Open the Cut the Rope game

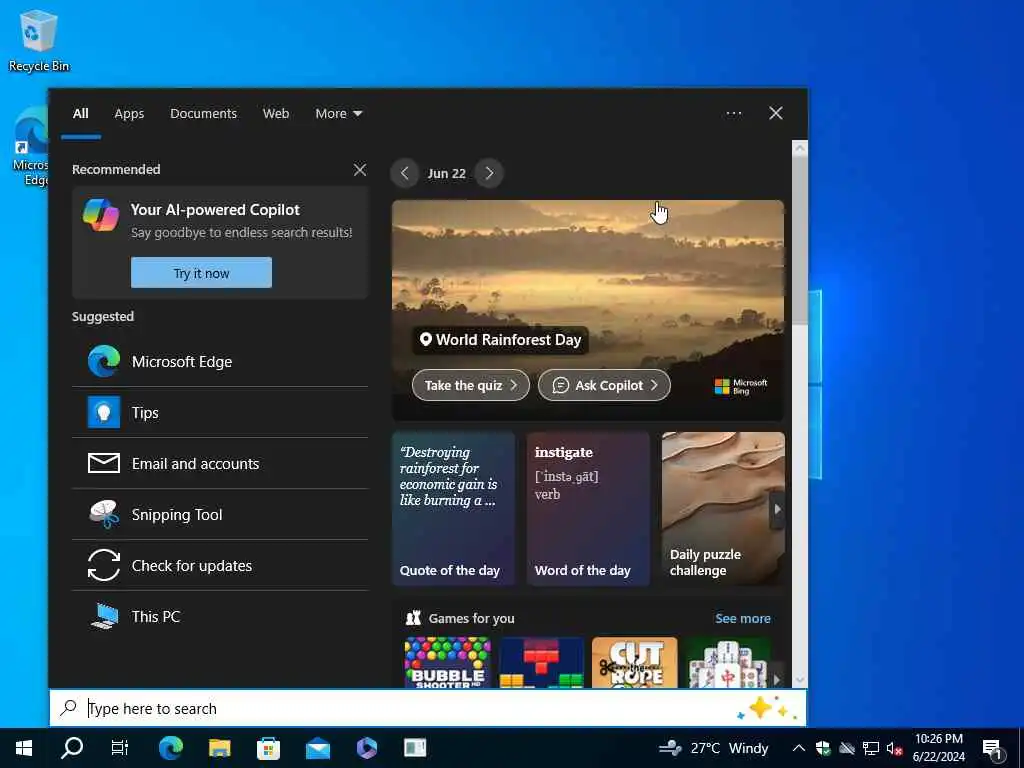pos(634,662)
